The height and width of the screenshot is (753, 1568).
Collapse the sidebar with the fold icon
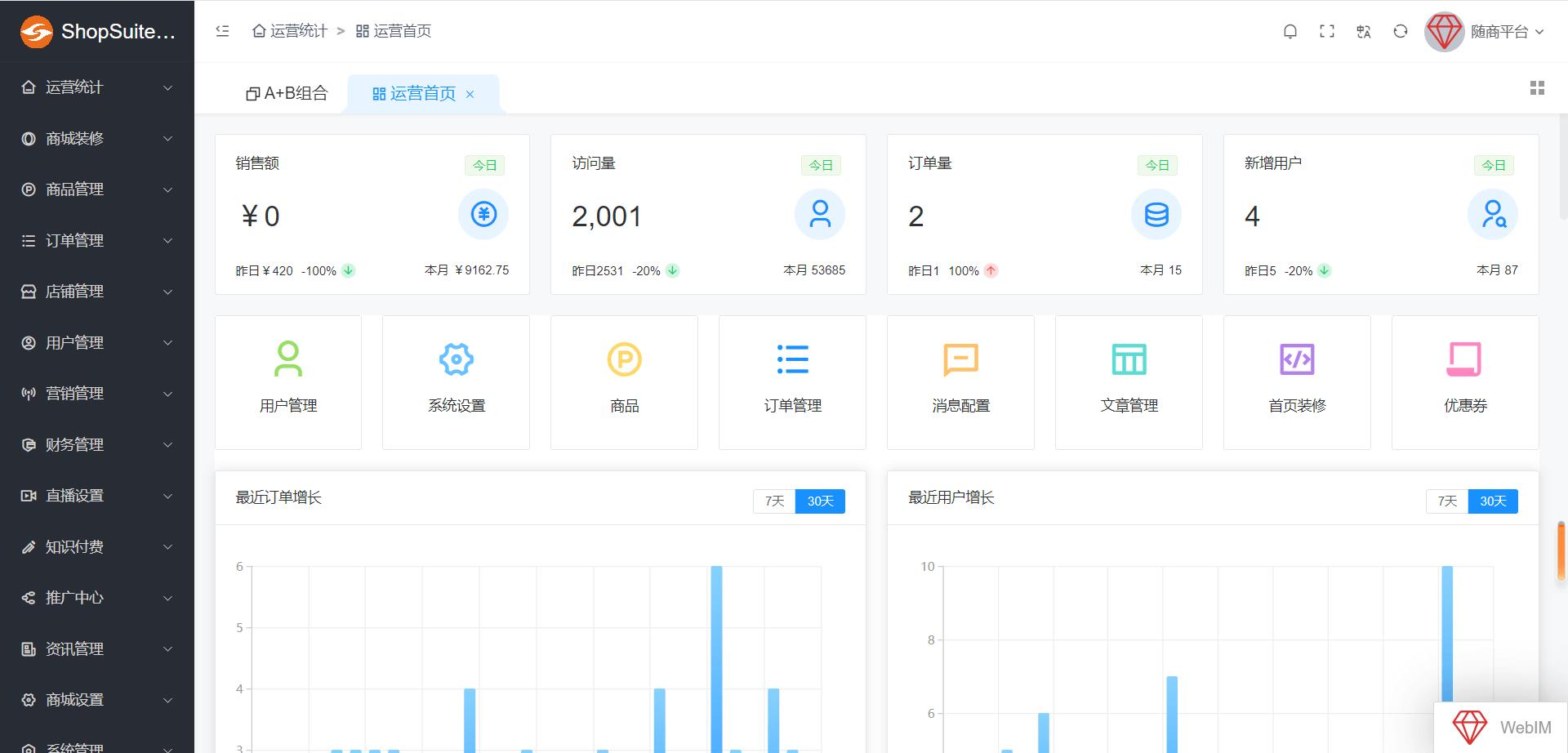[222, 31]
